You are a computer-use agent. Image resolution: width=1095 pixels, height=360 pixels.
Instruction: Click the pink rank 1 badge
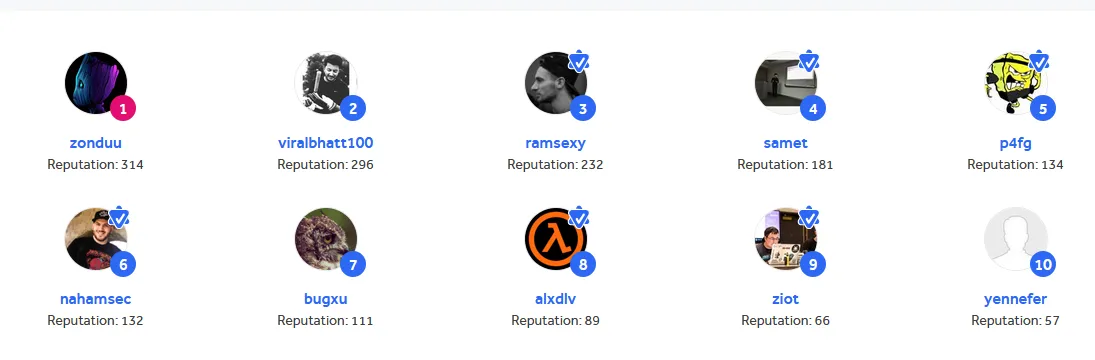pos(123,108)
